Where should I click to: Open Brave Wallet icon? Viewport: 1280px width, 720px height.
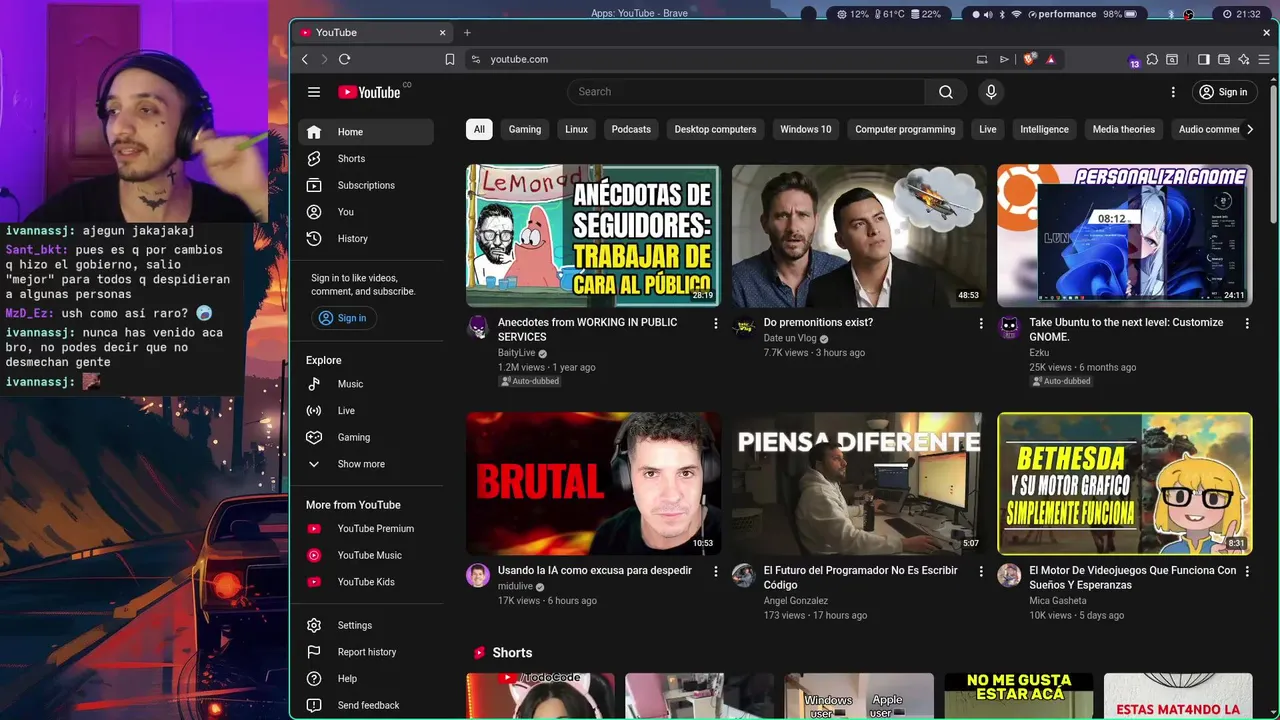(x=1224, y=59)
